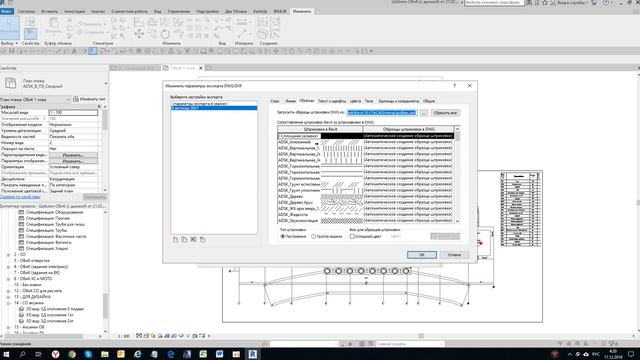Open the Системы ribbon tab

tap(27, 11)
